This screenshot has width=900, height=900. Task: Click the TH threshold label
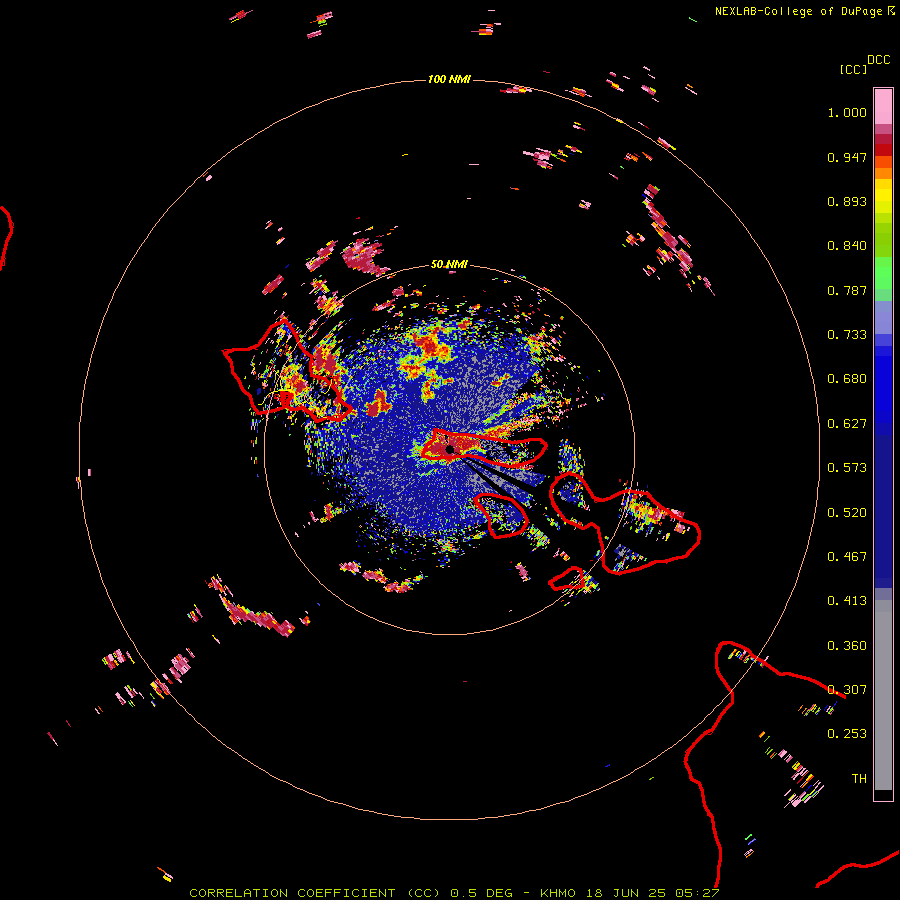click(859, 779)
